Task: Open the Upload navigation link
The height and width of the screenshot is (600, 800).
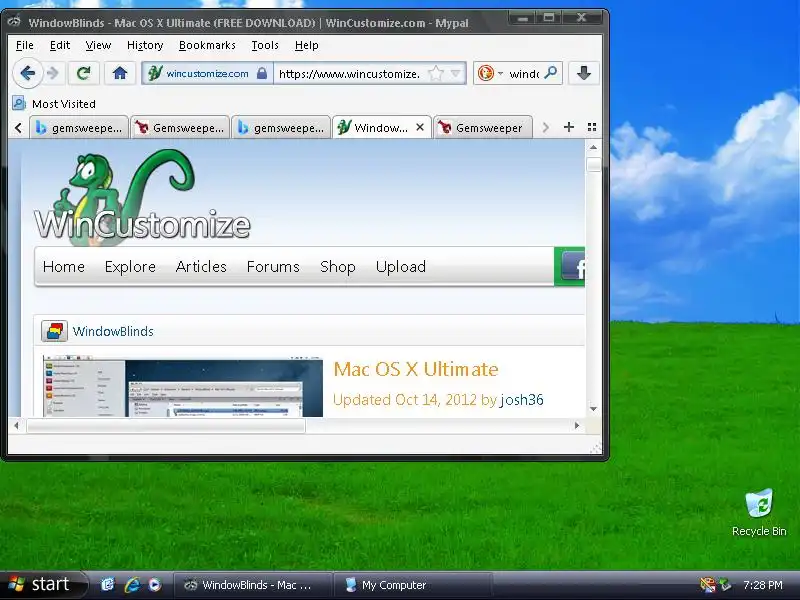Action: click(401, 267)
